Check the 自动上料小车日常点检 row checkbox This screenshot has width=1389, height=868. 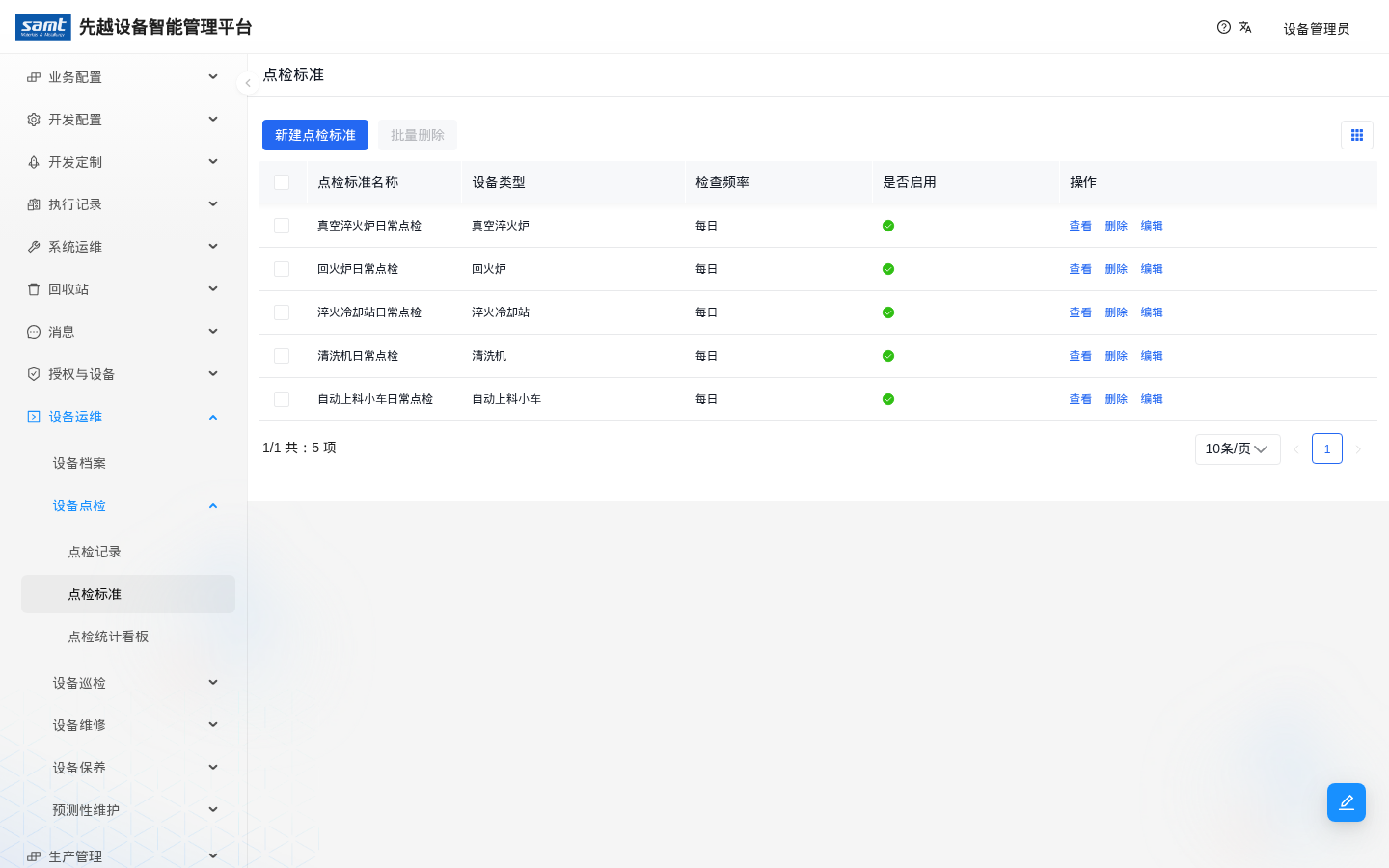click(x=282, y=399)
